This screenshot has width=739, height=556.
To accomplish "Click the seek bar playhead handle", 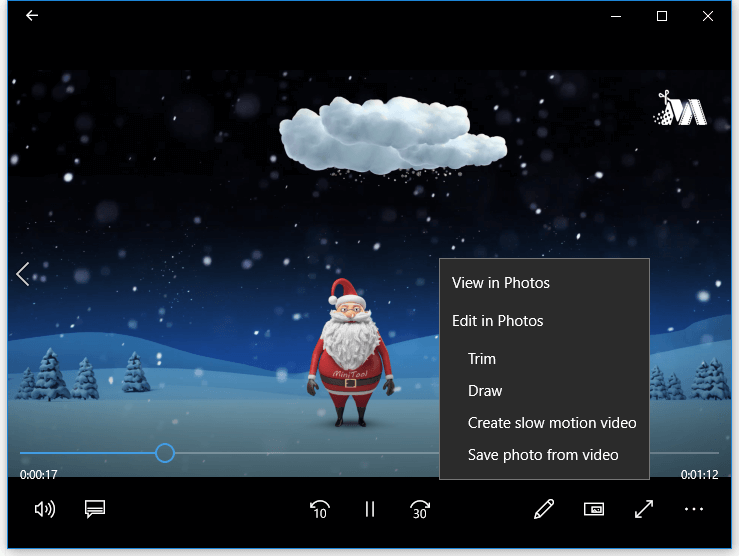I will [165, 453].
